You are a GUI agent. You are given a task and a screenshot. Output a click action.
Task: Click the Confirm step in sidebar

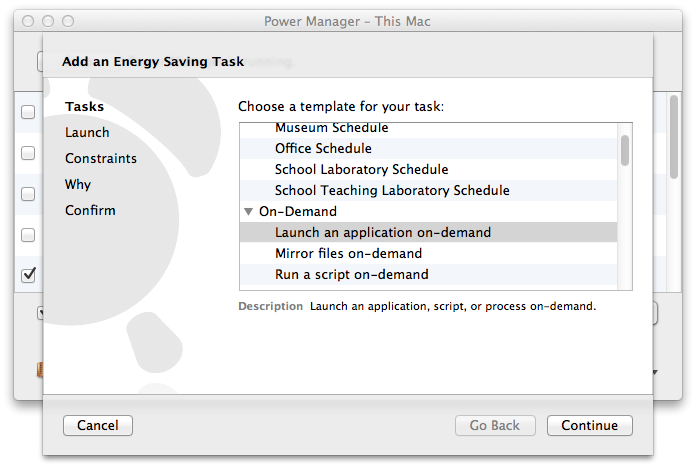(90, 210)
